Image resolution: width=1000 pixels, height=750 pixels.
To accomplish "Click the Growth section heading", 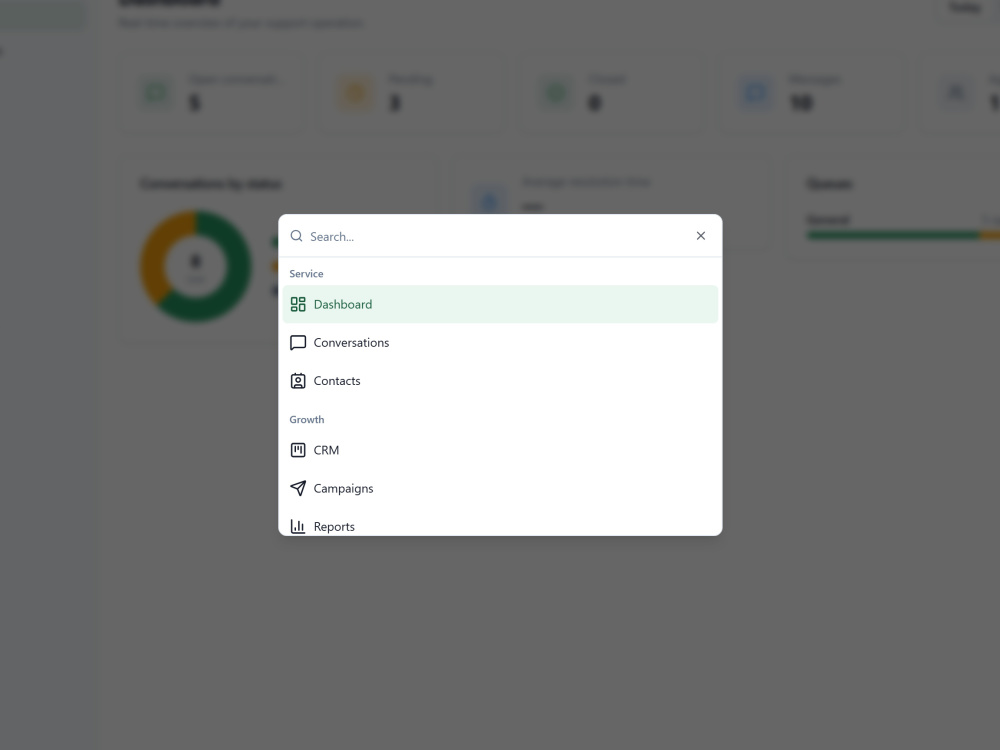I will [x=307, y=420].
